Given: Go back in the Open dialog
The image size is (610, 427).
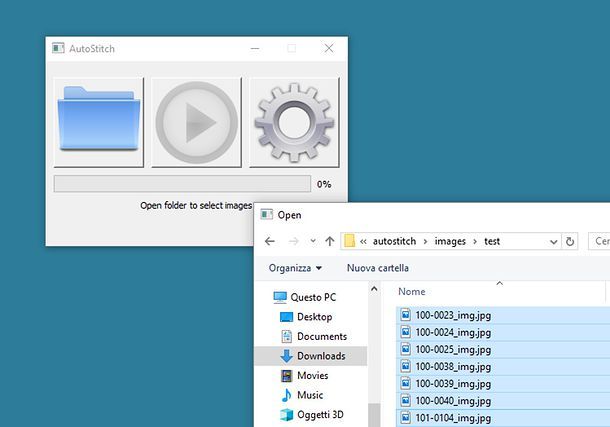Looking at the screenshot, I should (270, 242).
